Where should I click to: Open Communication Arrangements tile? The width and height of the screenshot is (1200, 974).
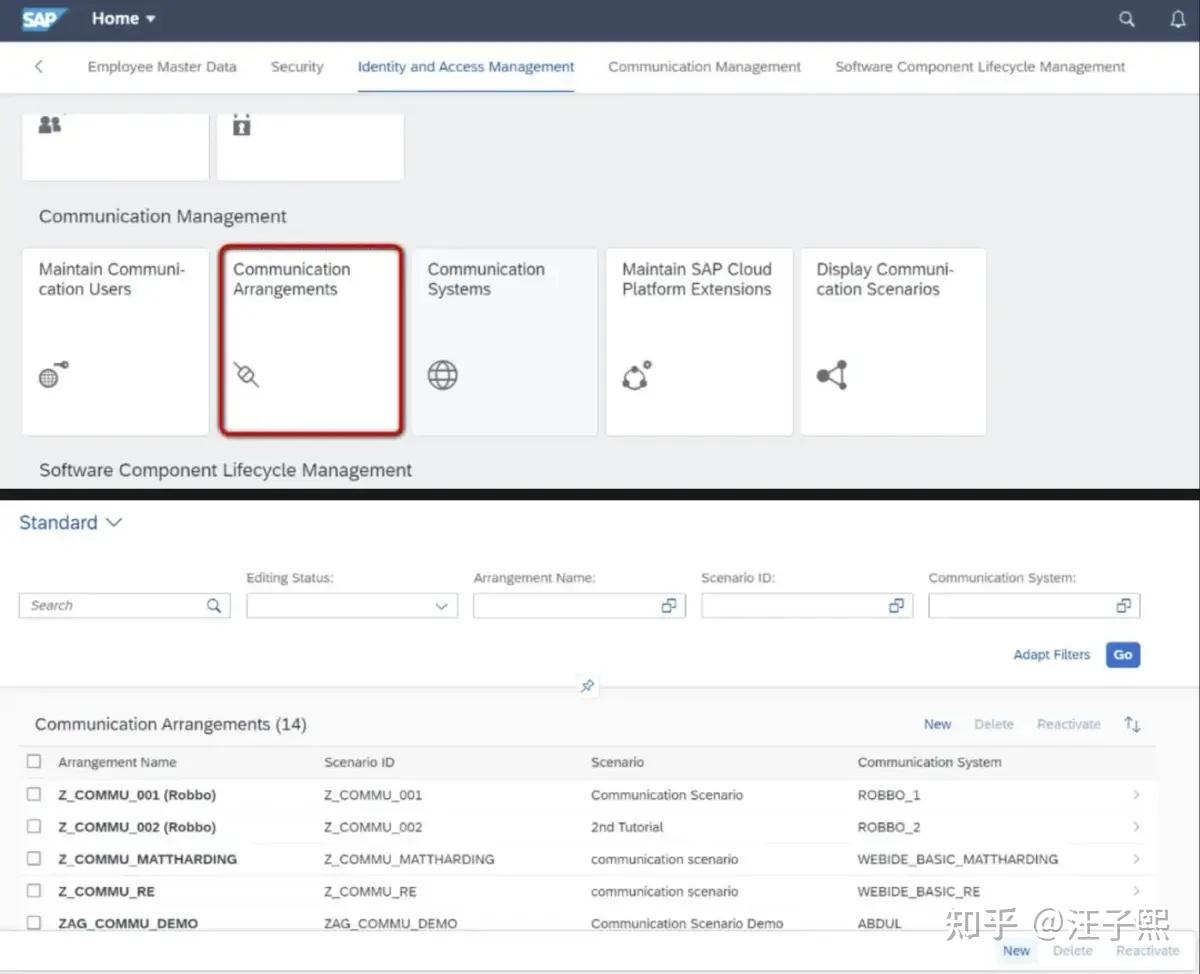311,341
